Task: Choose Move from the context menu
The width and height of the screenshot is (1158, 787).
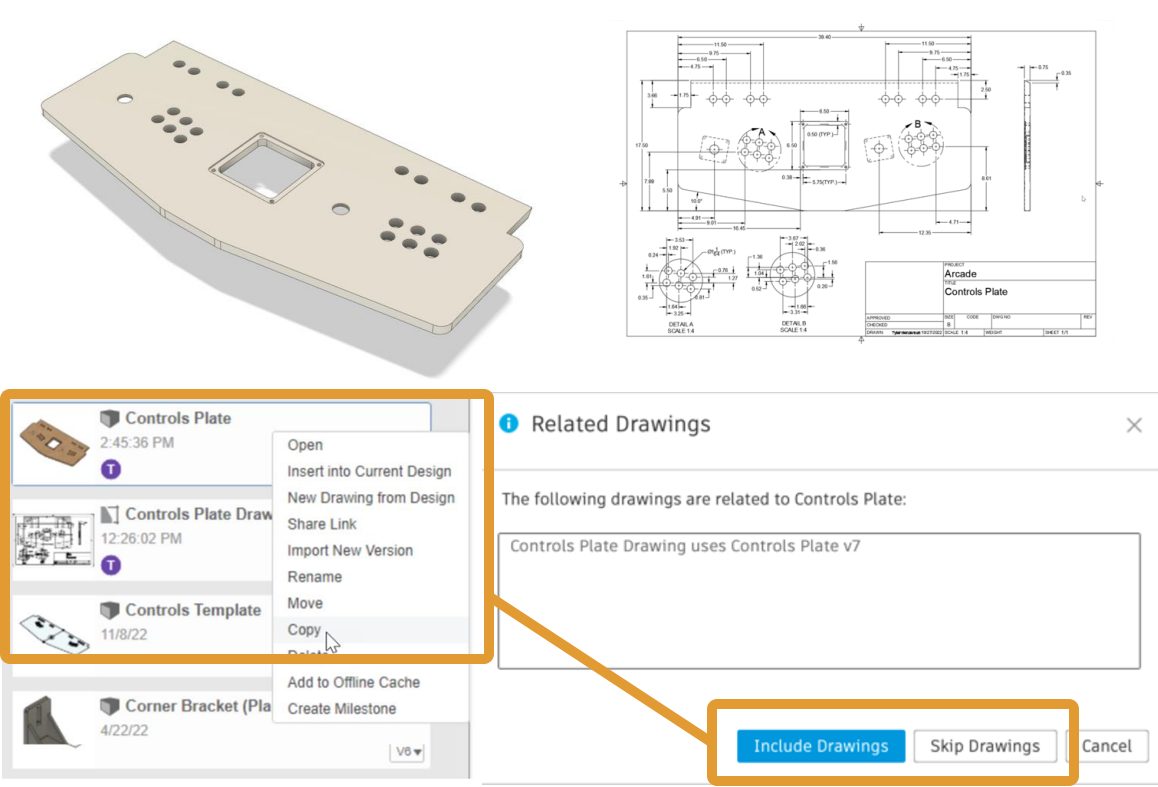Action: [x=305, y=603]
